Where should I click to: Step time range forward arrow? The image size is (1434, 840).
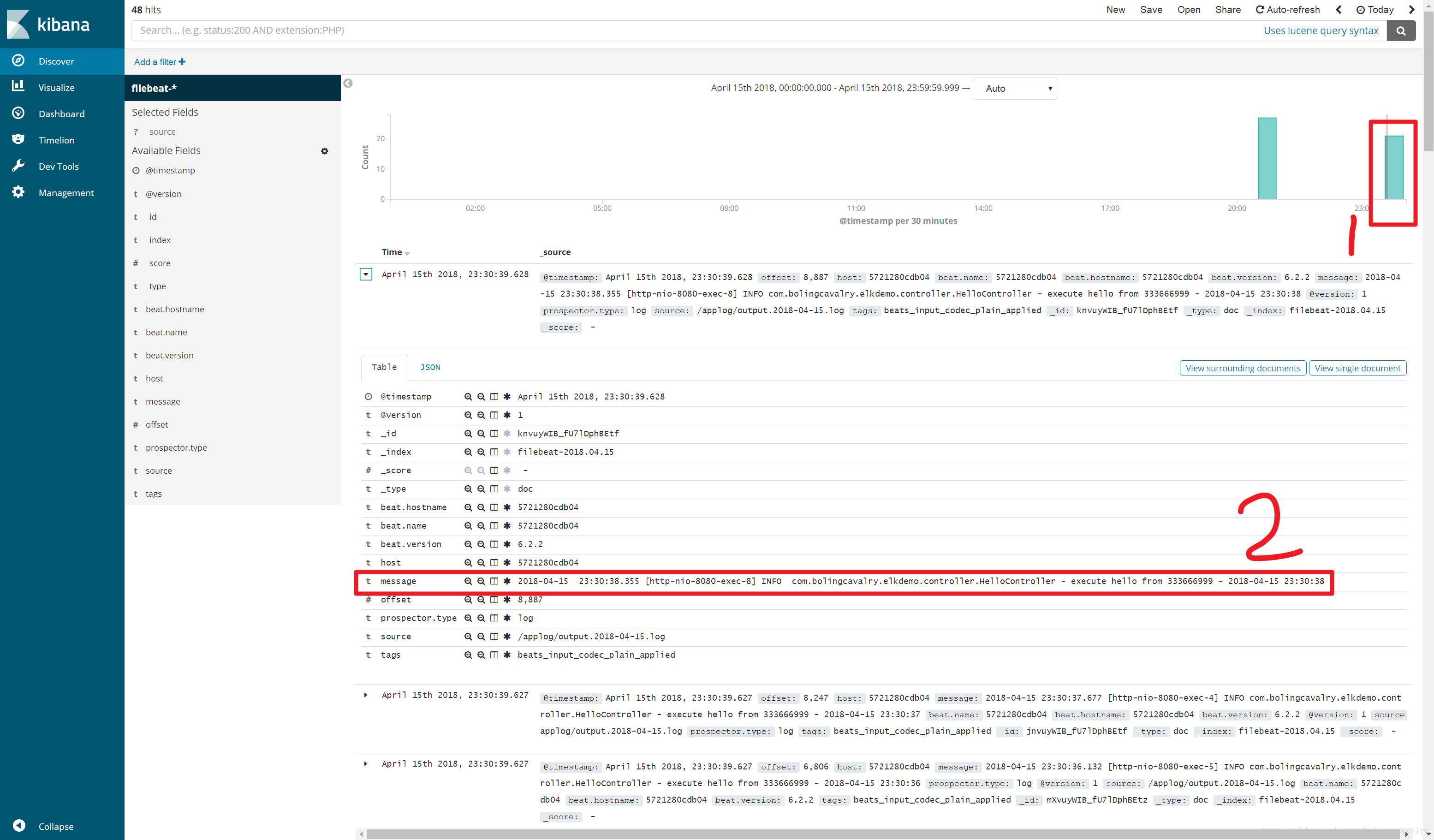(1411, 10)
